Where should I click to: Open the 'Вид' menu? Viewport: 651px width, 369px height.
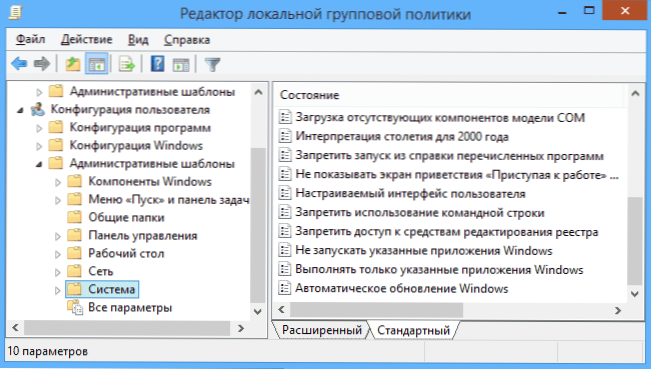pyautogui.click(x=138, y=39)
